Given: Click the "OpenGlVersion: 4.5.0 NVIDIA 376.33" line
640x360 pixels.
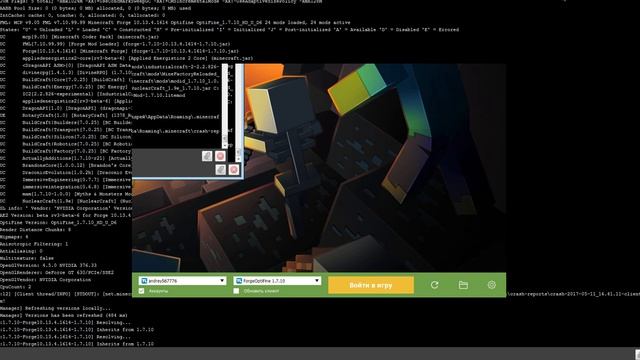Looking at the screenshot, I should 48,265.
